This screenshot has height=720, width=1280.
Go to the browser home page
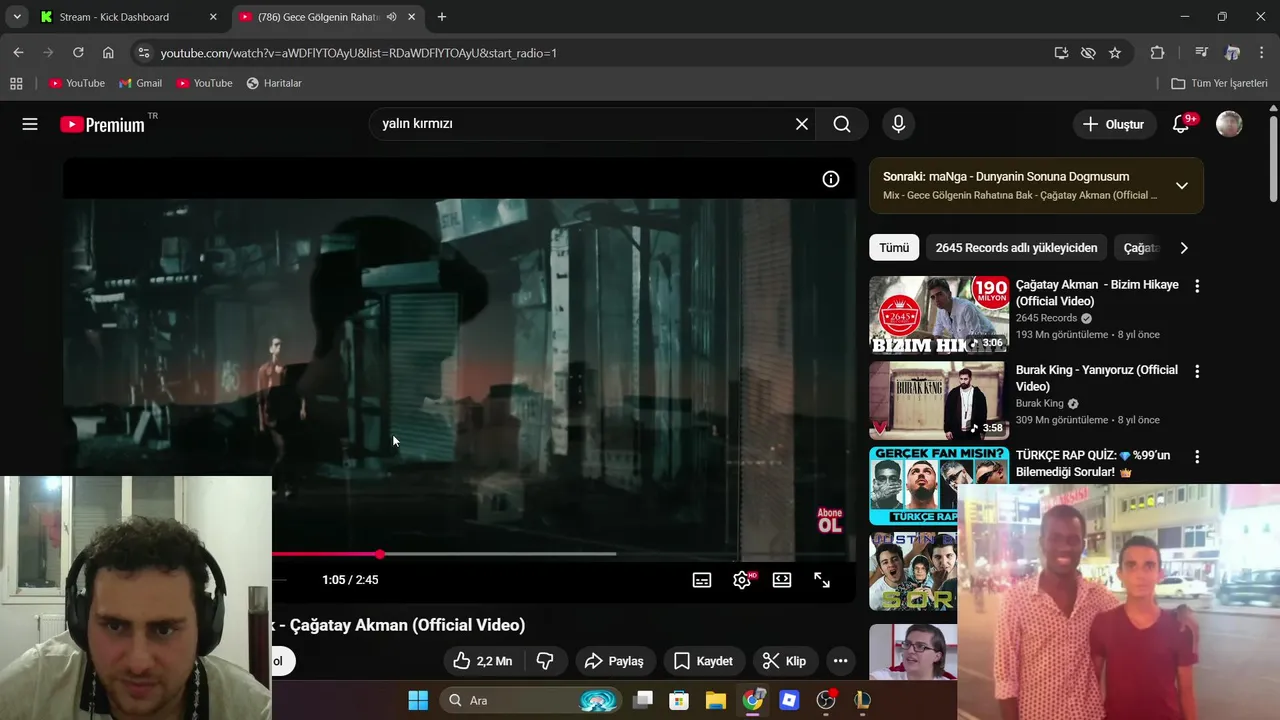pos(108,53)
